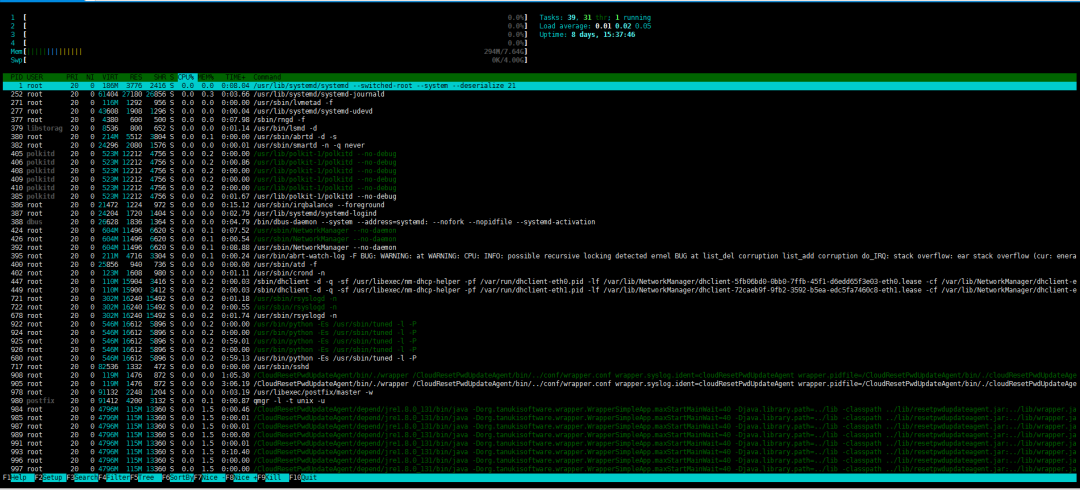This screenshot has width=1080, height=490.
Task: Activate F3 Search in the footer
Action: [x=87, y=479]
